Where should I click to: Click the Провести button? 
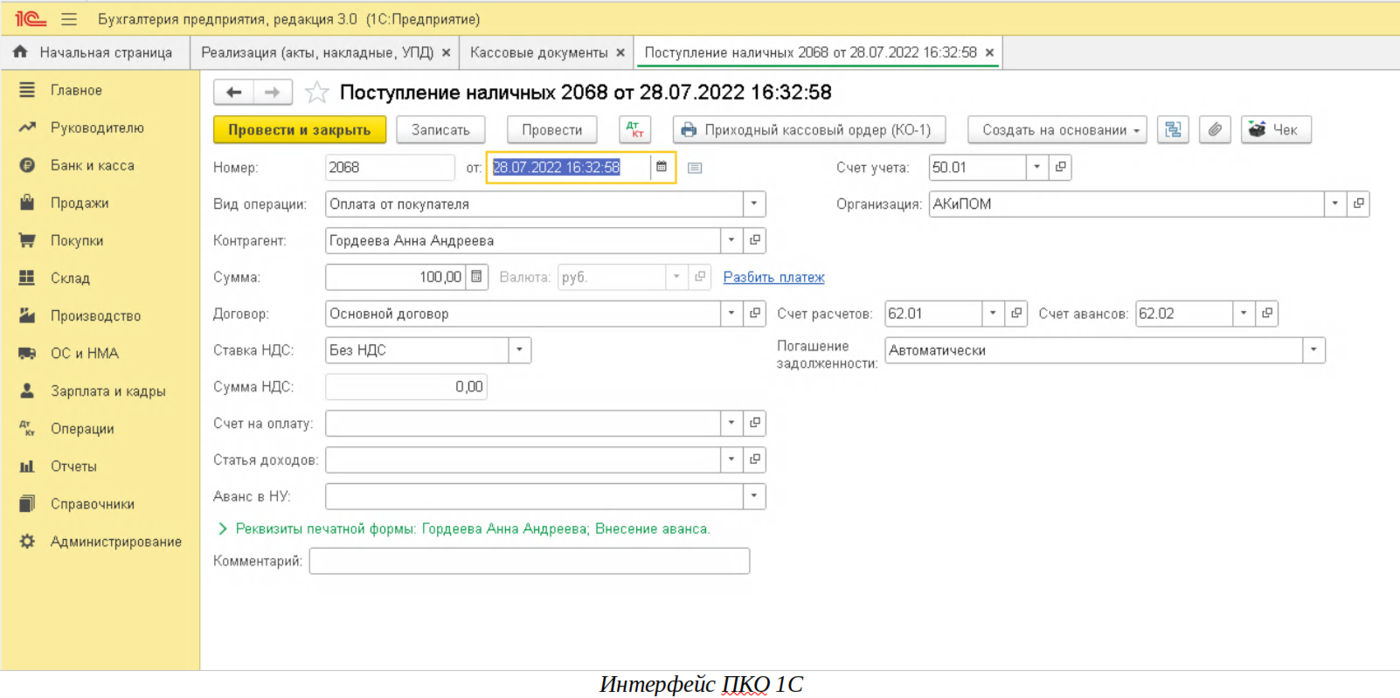[552, 130]
